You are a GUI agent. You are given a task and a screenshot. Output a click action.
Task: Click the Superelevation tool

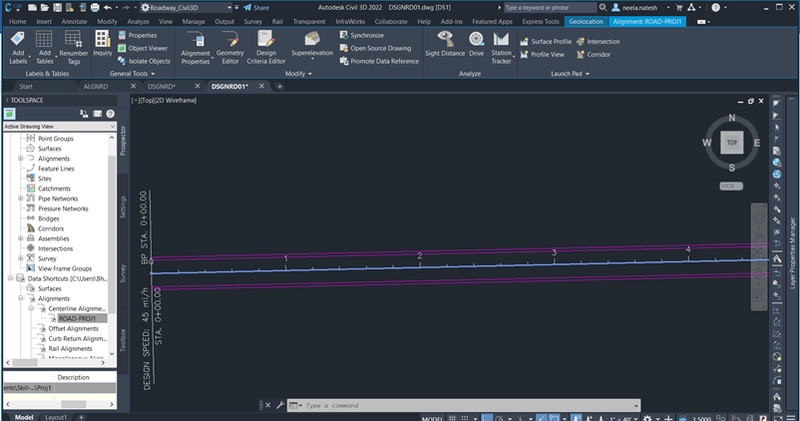(x=312, y=44)
